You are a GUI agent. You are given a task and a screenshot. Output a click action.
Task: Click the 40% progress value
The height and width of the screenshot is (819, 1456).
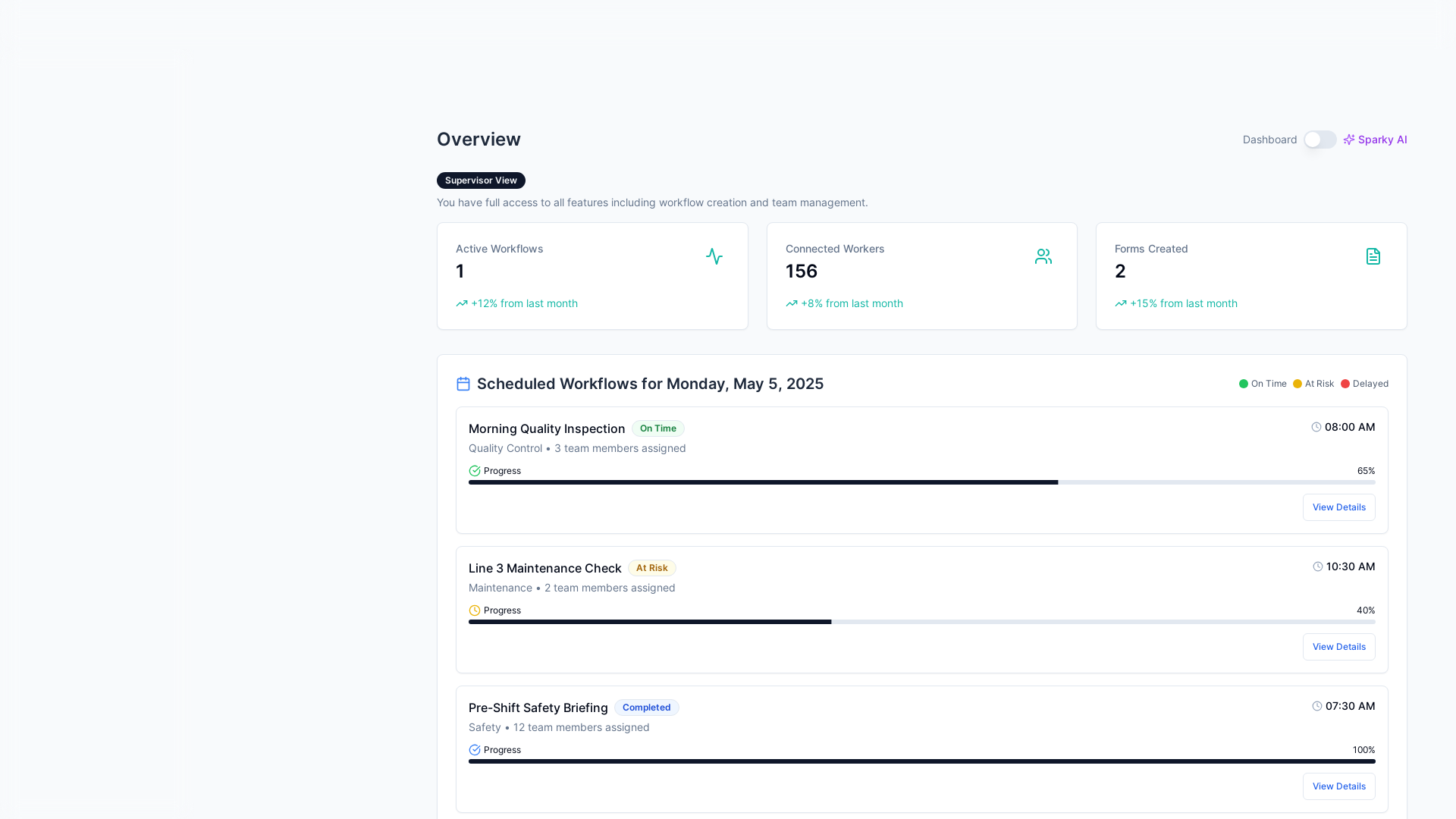pos(1366,610)
